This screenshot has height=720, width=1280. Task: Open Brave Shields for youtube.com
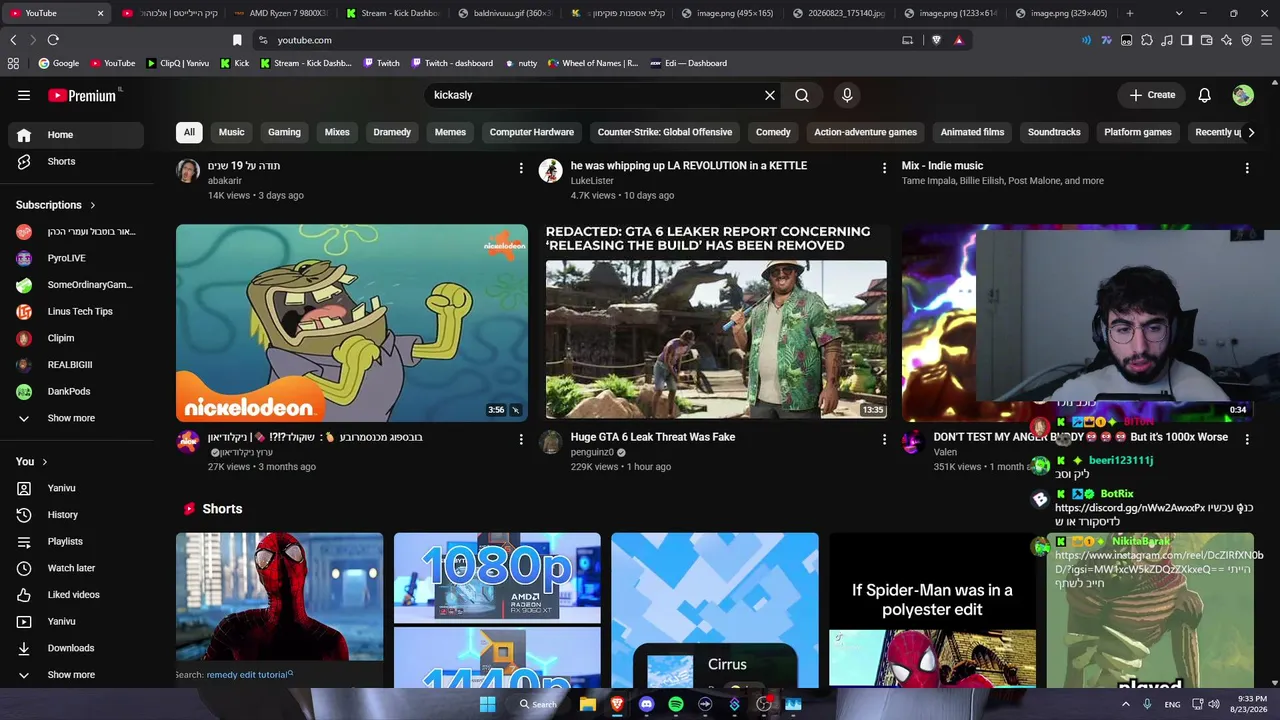tap(936, 40)
